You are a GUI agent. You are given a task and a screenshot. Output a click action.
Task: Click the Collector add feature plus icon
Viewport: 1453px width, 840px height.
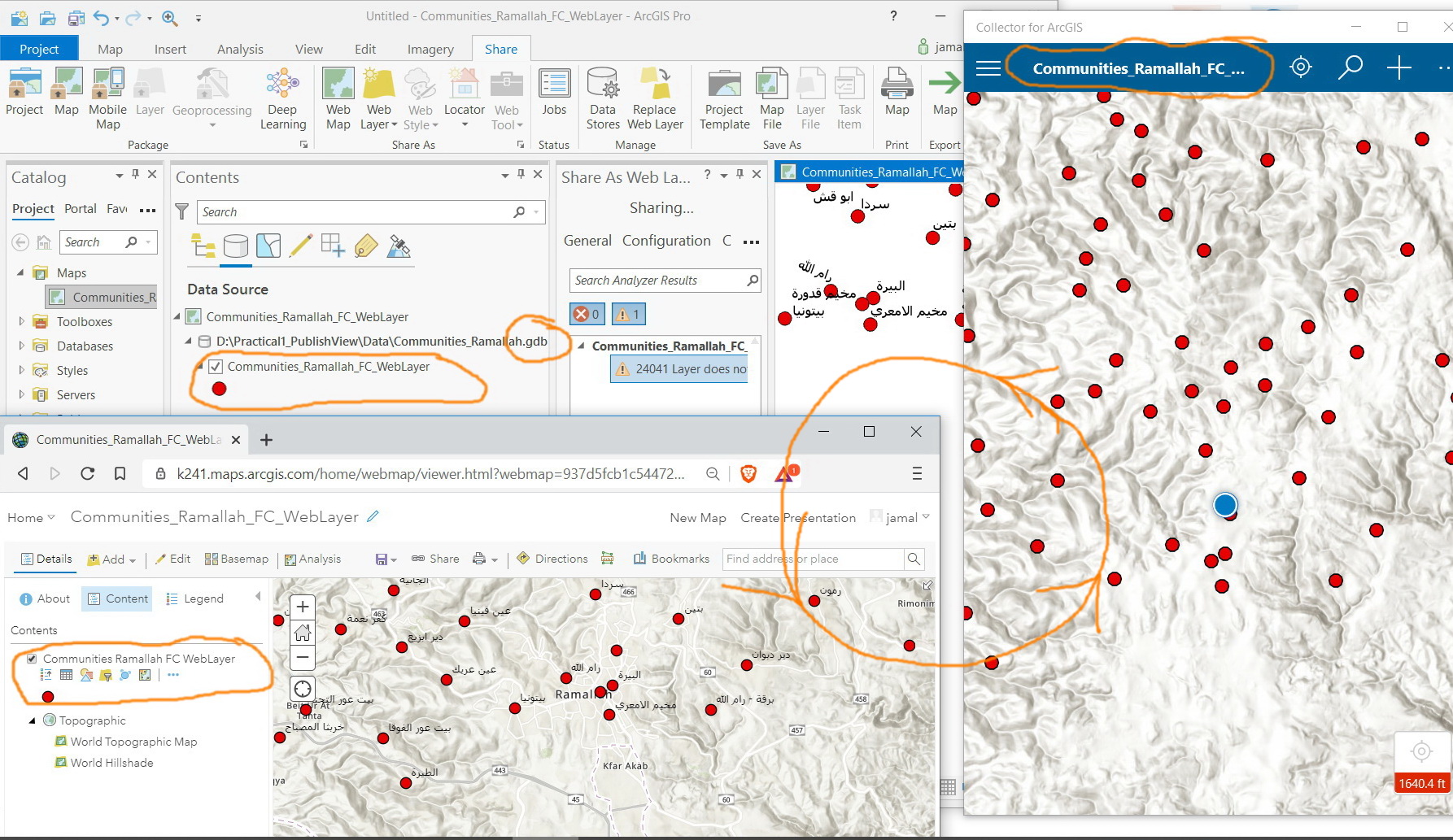1398,67
